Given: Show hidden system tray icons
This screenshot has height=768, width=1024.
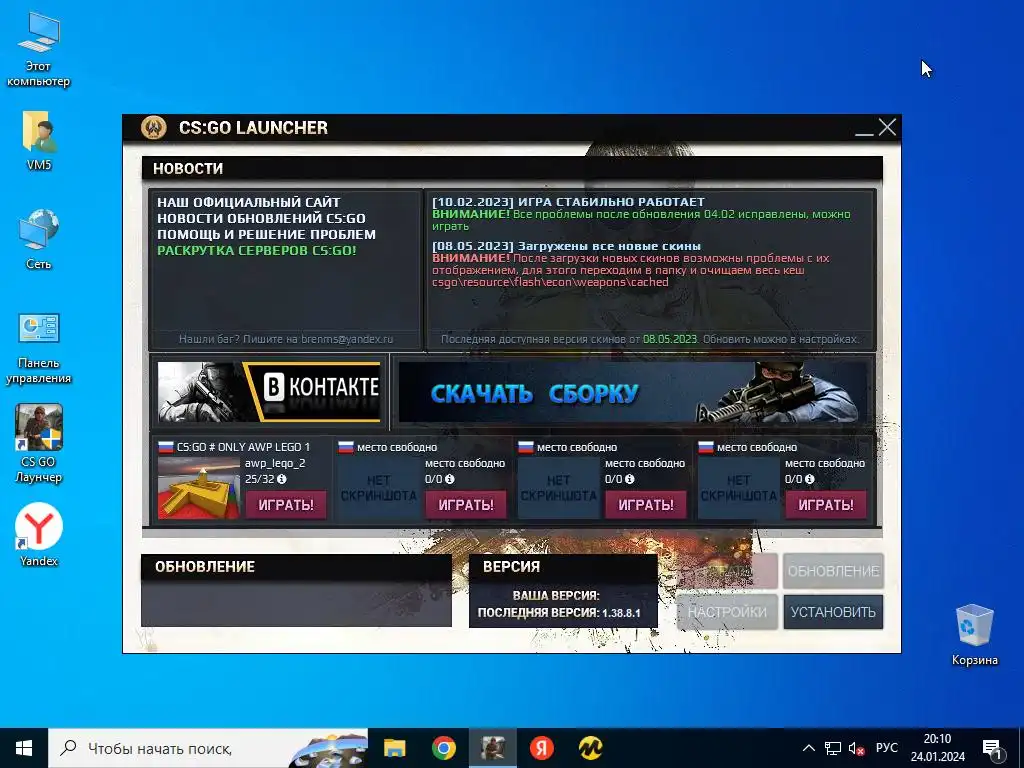Looking at the screenshot, I should pyautogui.click(x=808, y=748).
